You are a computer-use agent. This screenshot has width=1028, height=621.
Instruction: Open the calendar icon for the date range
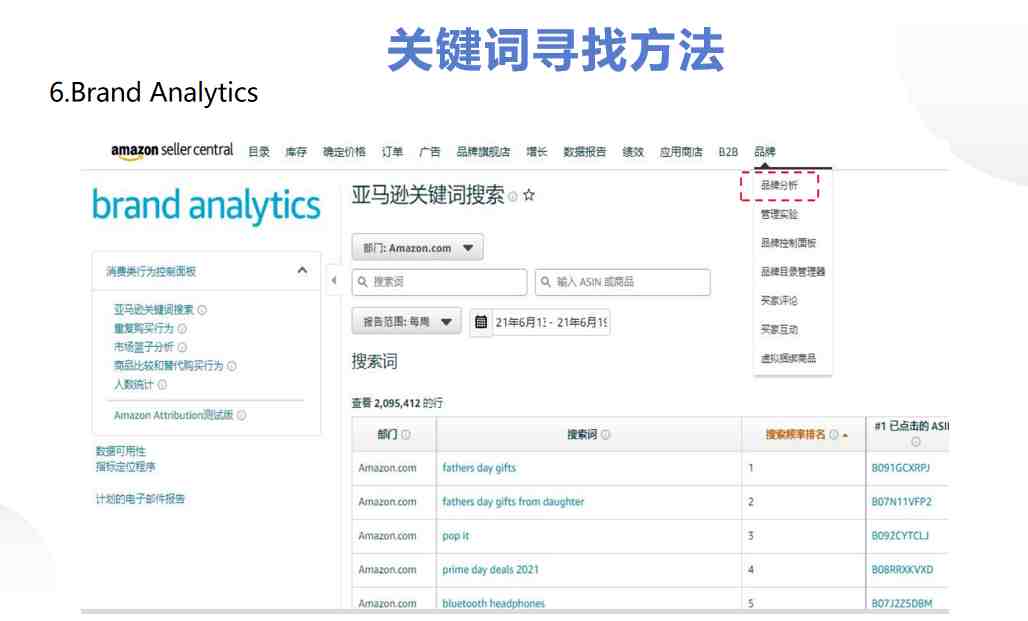click(x=481, y=322)
